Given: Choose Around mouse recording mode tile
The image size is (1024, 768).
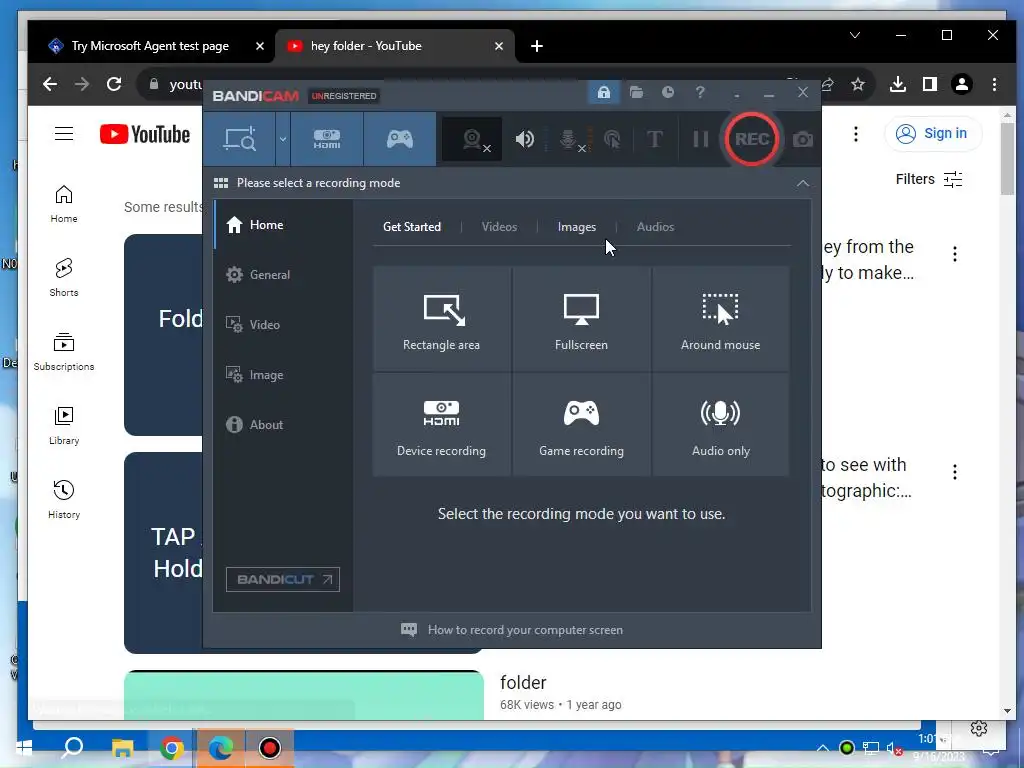Looking at the screenshot, I should click(x=720, y=319).
